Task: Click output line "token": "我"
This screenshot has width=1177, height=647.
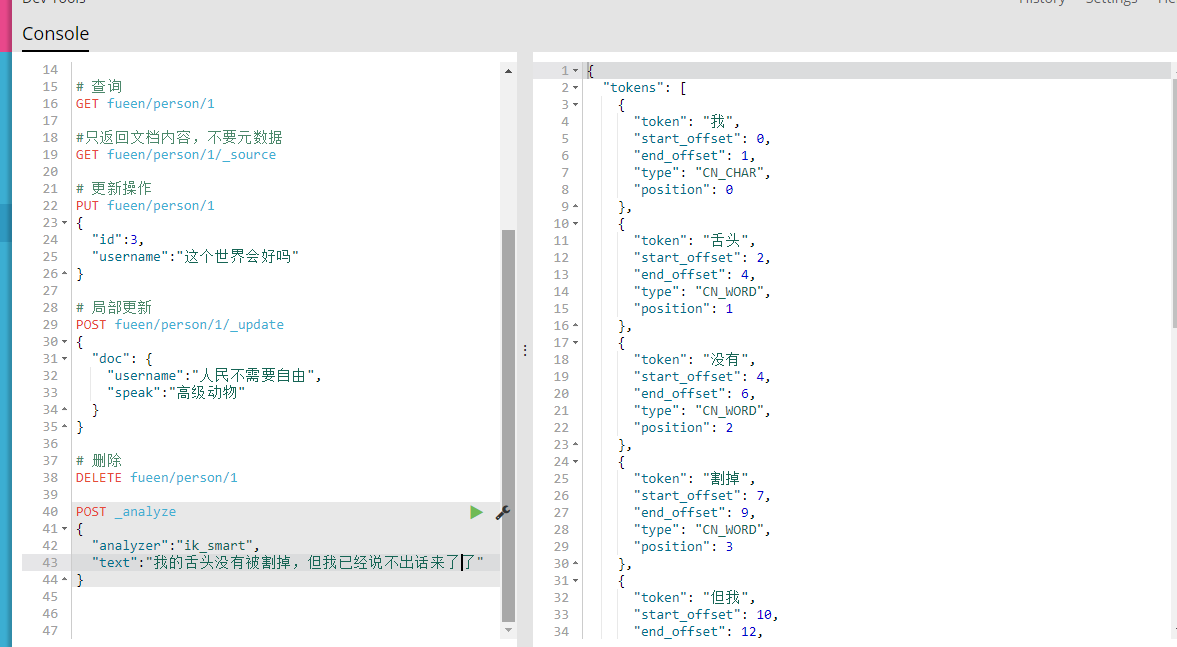Action: point(686,122)
